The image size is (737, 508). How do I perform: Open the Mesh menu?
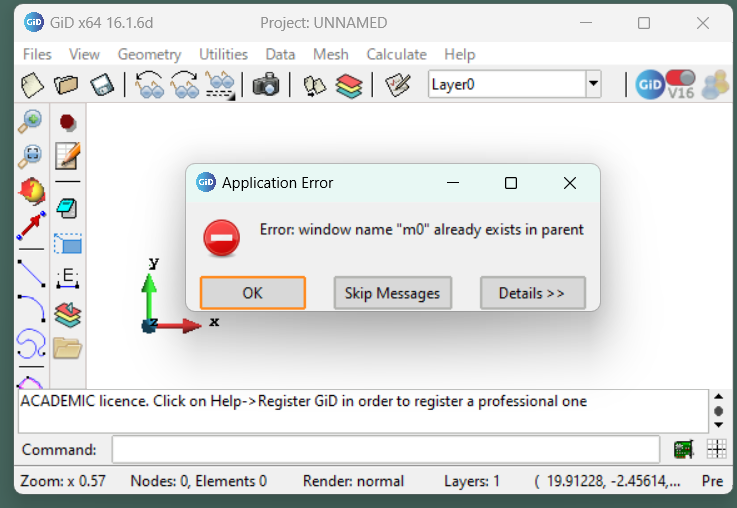click(x=330, y=54)
